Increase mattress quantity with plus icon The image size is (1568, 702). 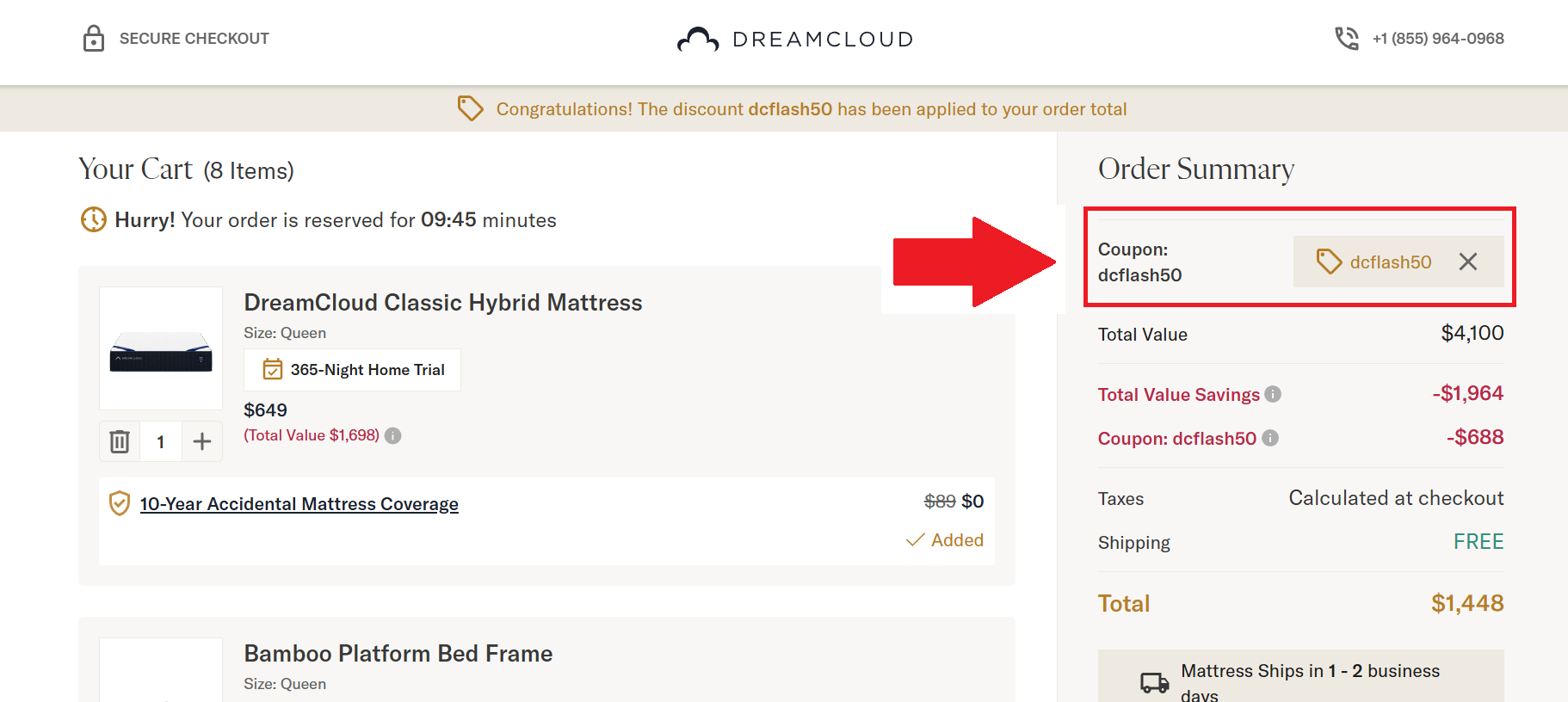tap(202, 441)
